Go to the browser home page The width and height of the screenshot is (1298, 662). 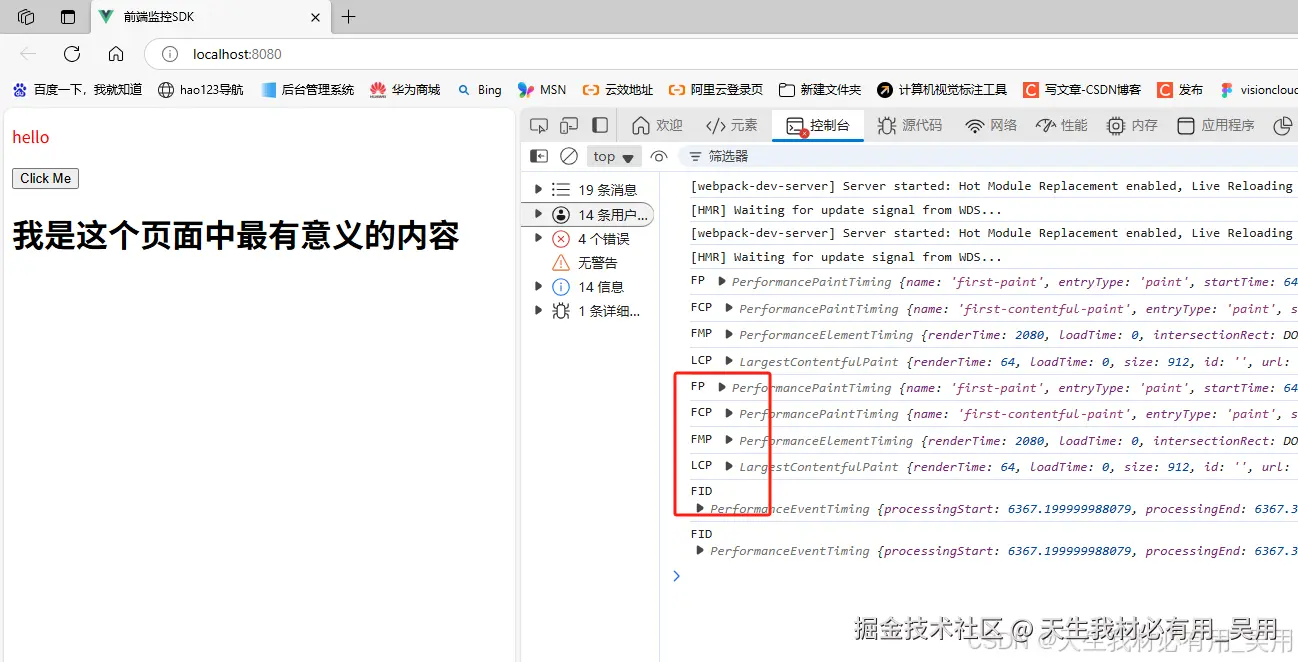[x=116, y=54]
